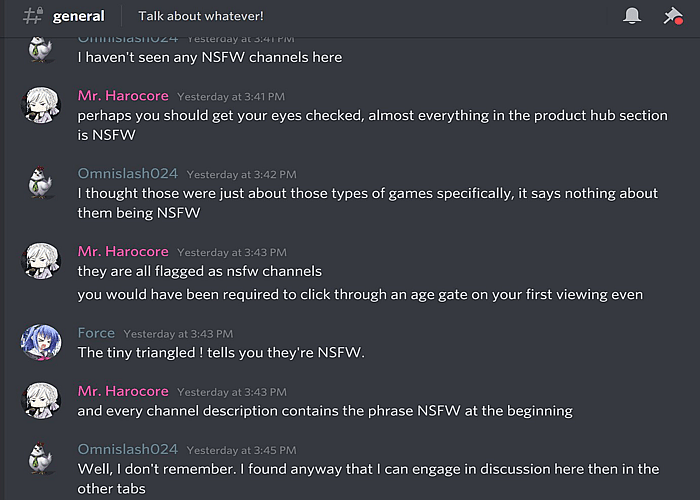Click the timestamp next to Force's name
The height and width of the screenshot is (500, 700).
(178, 334)
